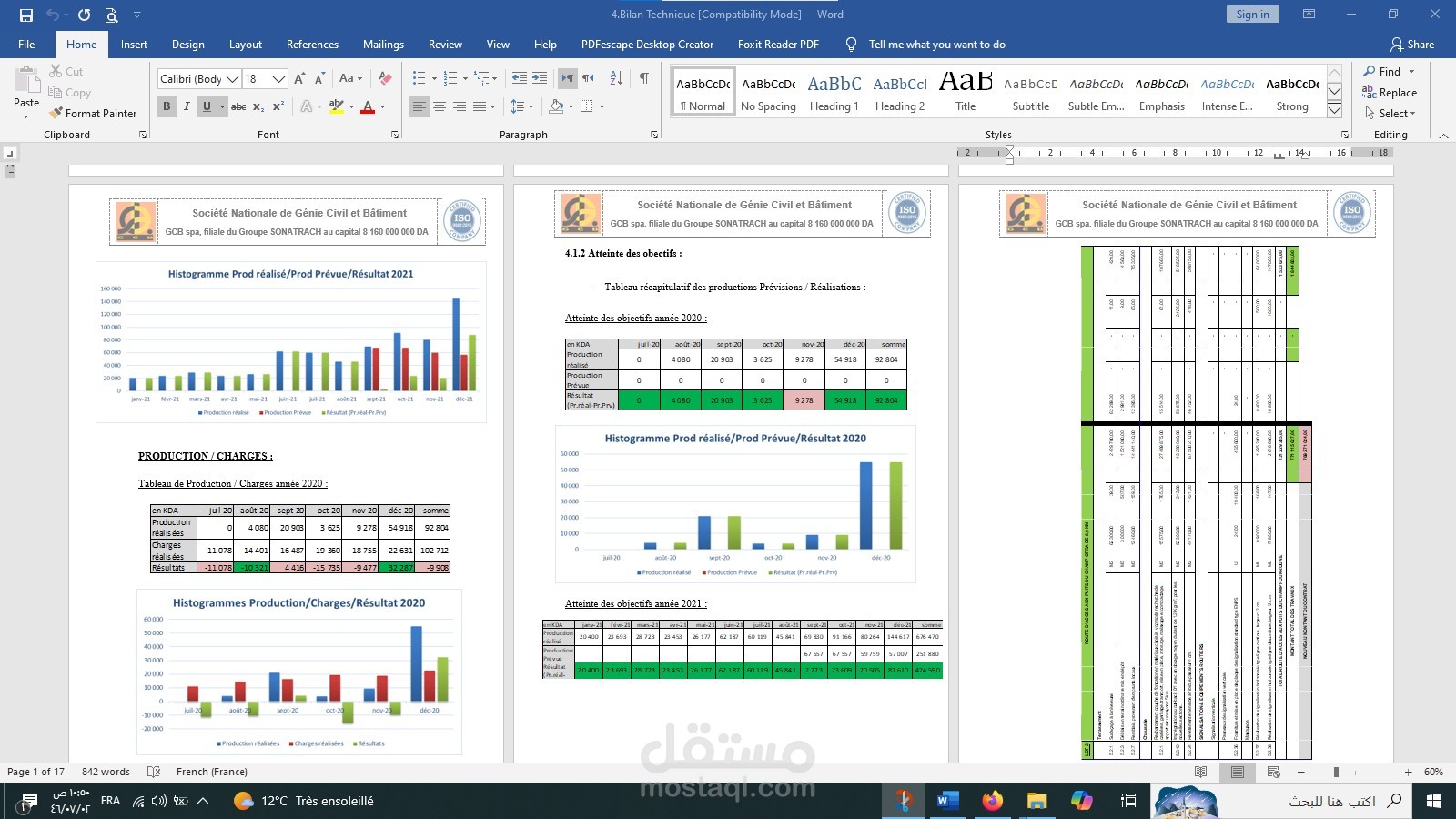Toggle Show/Hide paragraph marks
This screenshot has height=819, width=1456.
pos(644,78)
